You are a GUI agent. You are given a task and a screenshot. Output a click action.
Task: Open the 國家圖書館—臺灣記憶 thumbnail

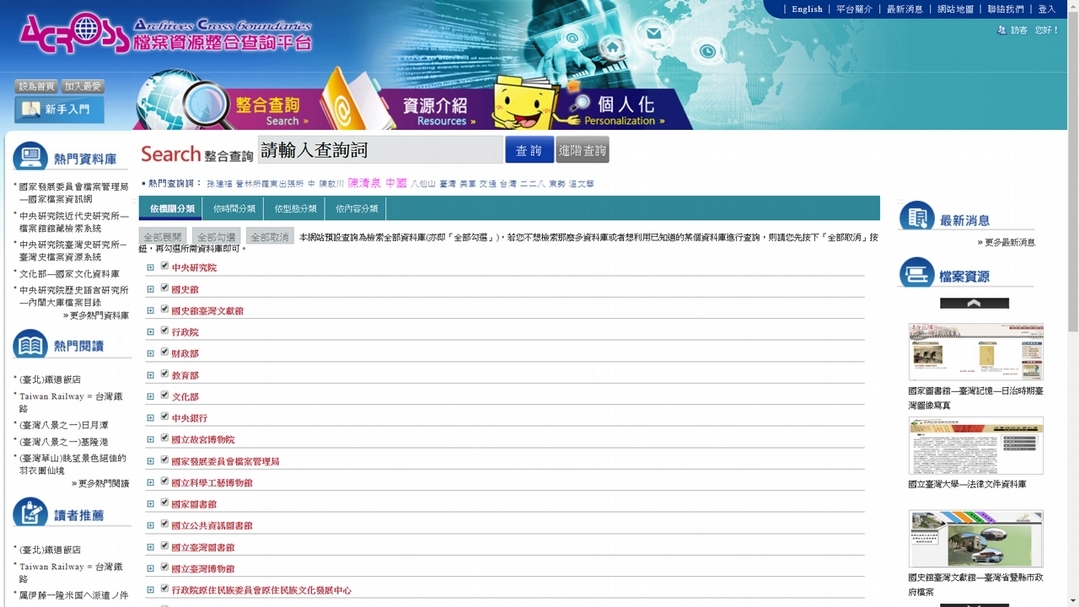coord(976,352)
